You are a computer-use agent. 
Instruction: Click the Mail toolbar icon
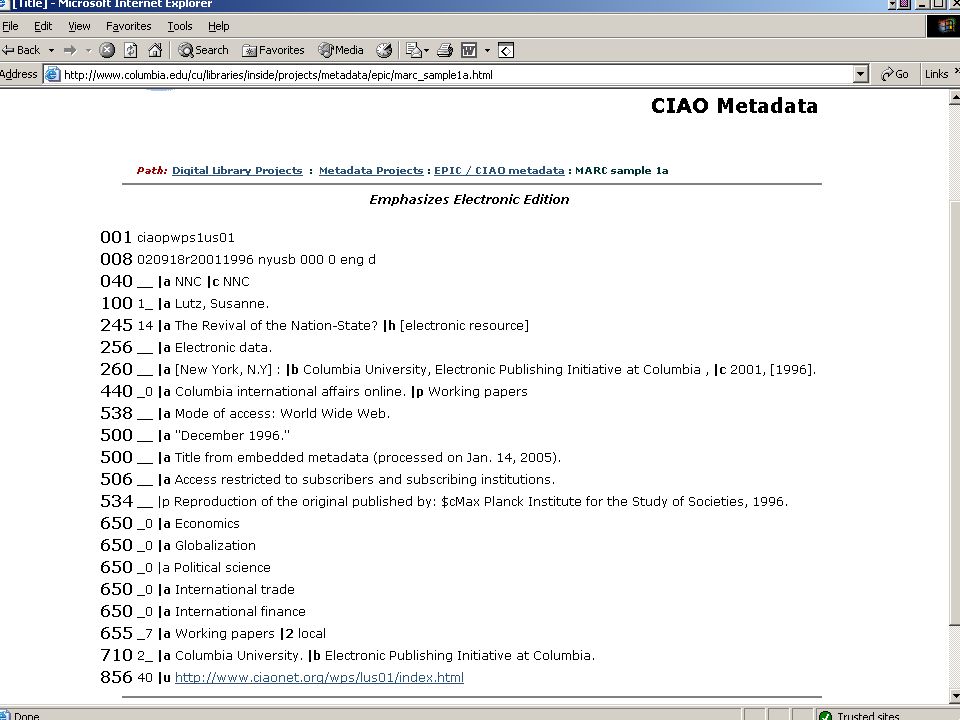[417, 50]
